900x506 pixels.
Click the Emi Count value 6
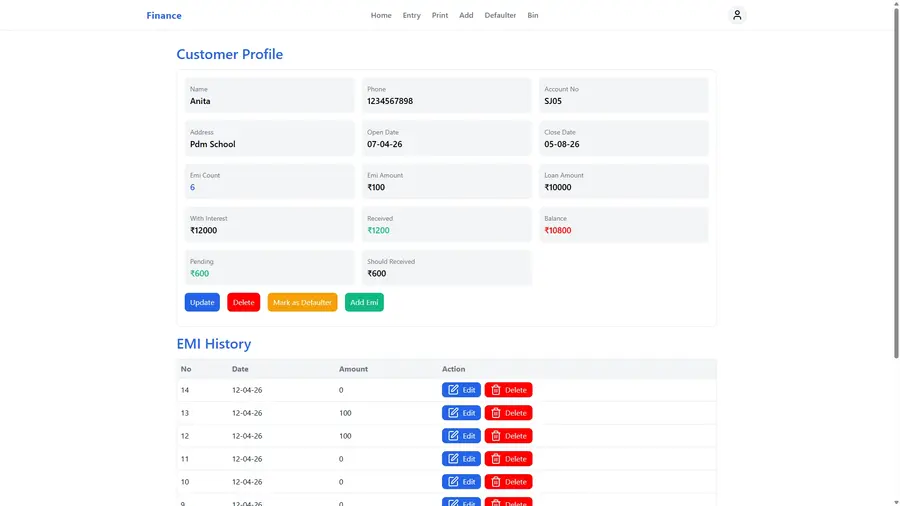(192, 188)
